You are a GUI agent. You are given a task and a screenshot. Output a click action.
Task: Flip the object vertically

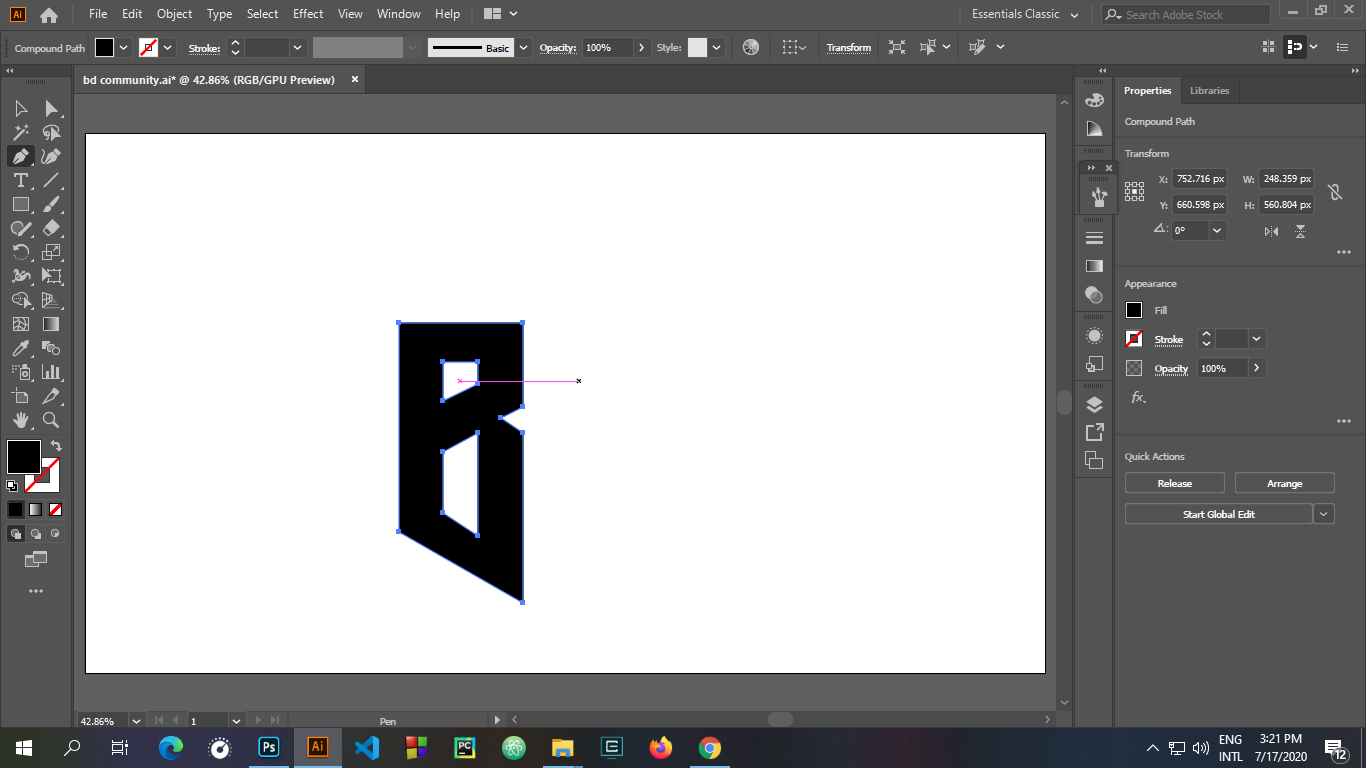(x=1300, y=231)
